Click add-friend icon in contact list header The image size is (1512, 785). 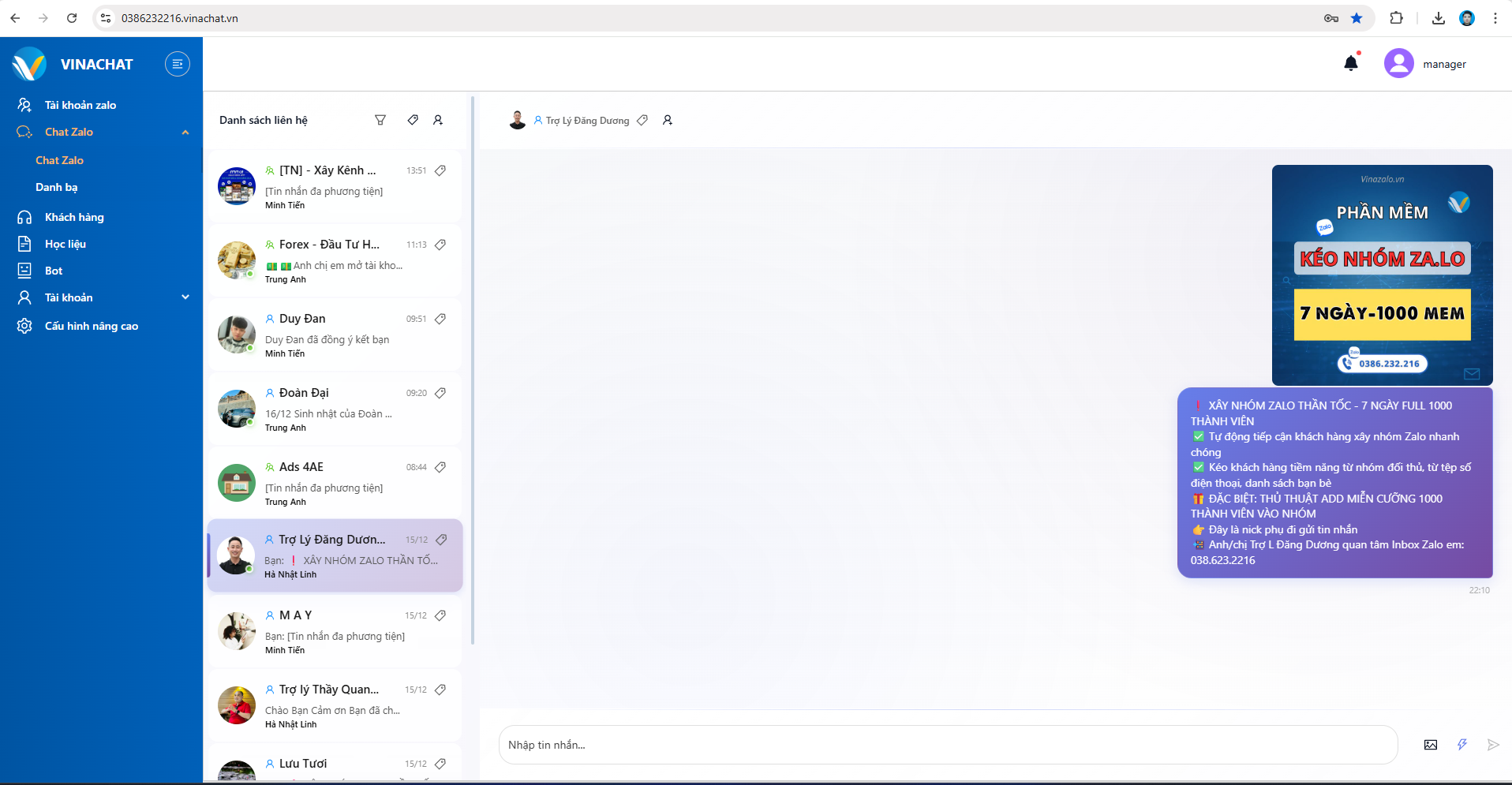coord(438,119)
